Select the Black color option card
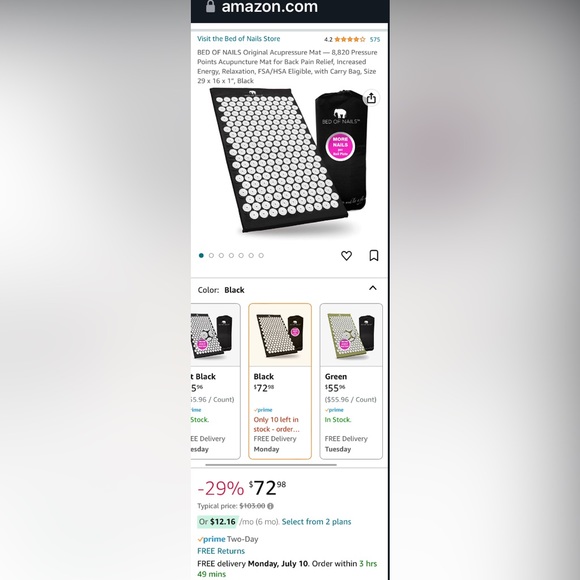 pyautogui.click(x=280, y=381)
